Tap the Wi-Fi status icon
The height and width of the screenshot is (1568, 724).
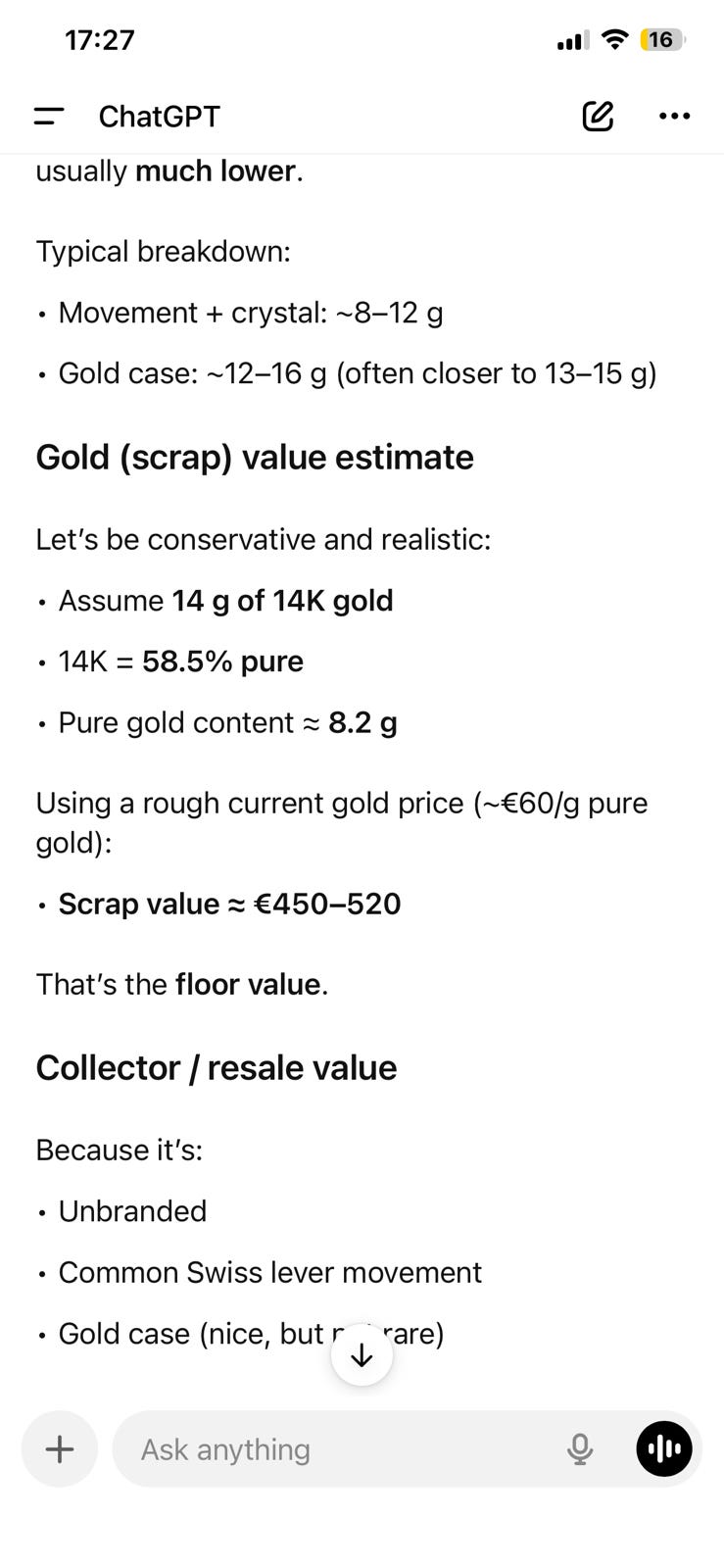614,39
